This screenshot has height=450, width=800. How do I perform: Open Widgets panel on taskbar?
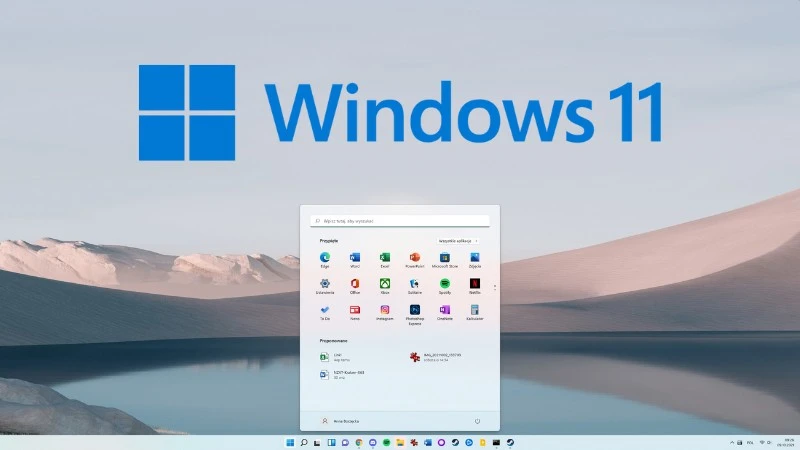coord(331,442)
